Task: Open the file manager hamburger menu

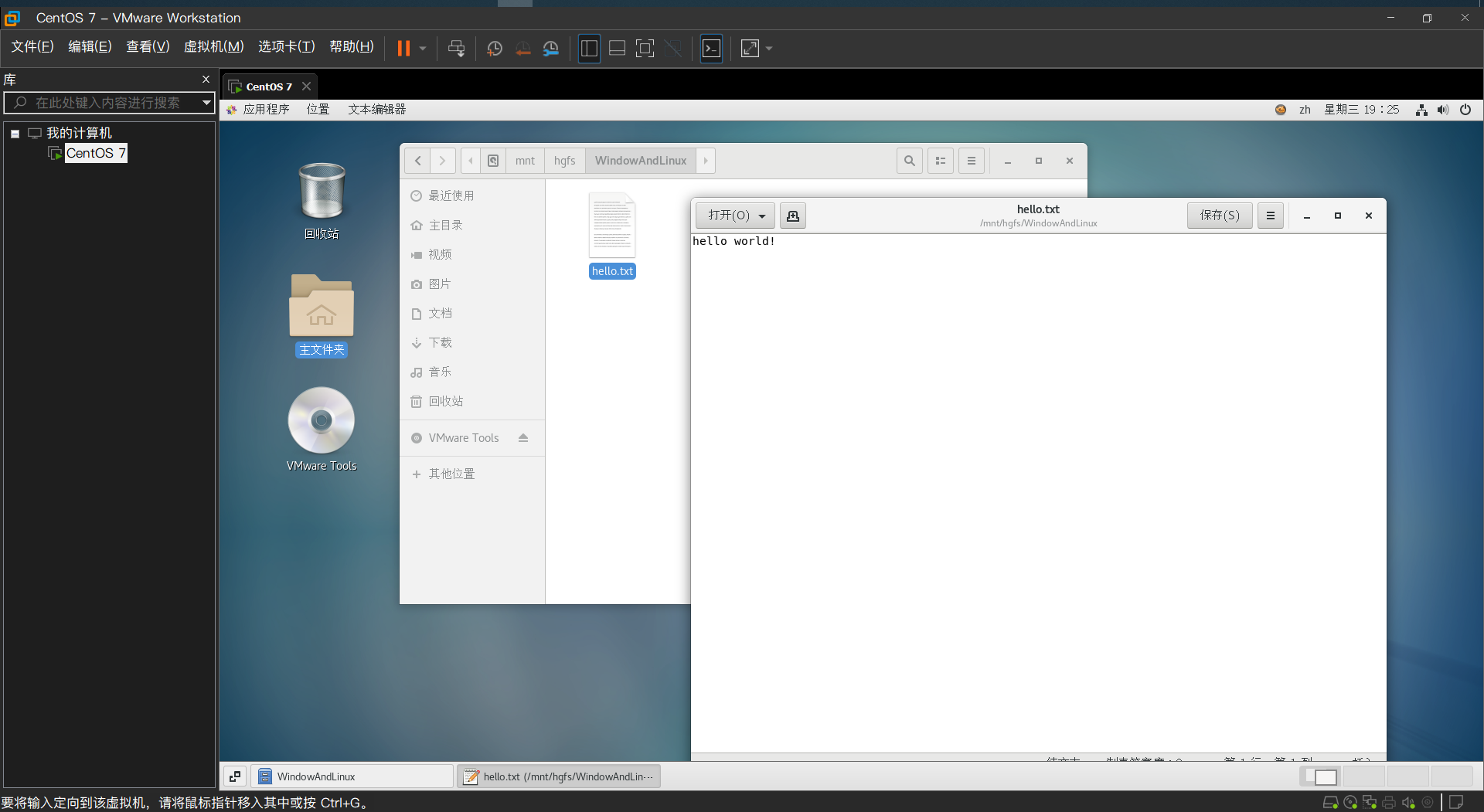Action: pyautogui.click(x=972, y=161)
